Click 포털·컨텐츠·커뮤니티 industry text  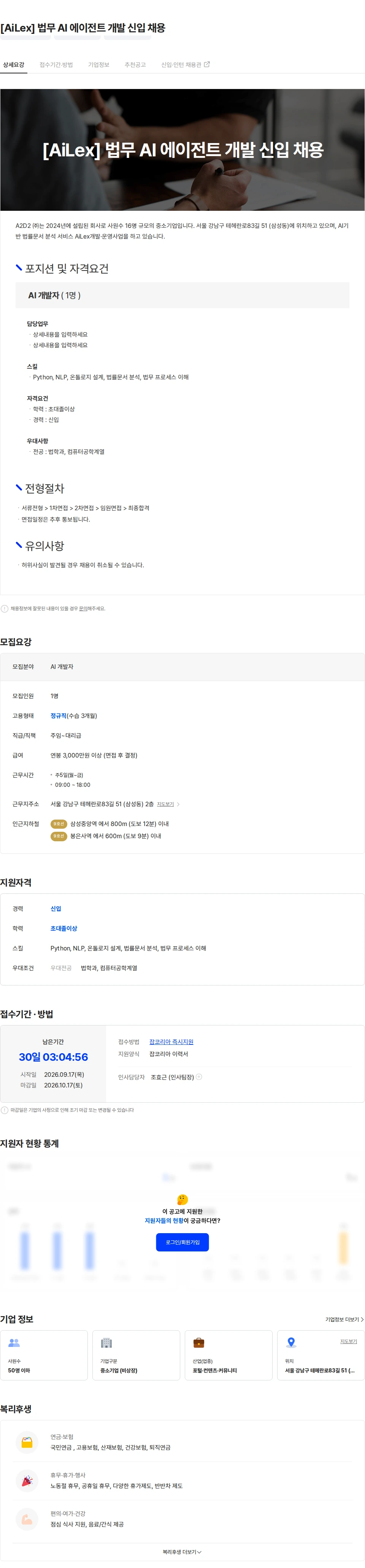point(215,1370)
